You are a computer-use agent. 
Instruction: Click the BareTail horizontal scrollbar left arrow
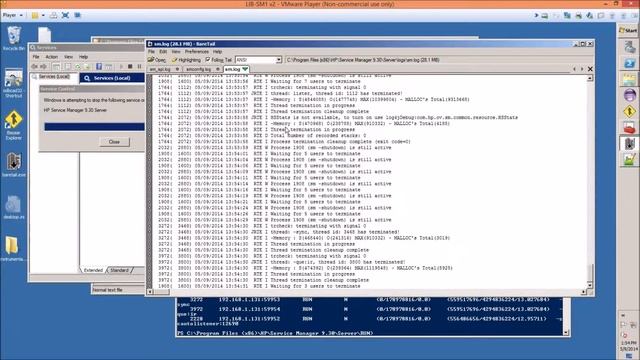(x=150, y=291)
